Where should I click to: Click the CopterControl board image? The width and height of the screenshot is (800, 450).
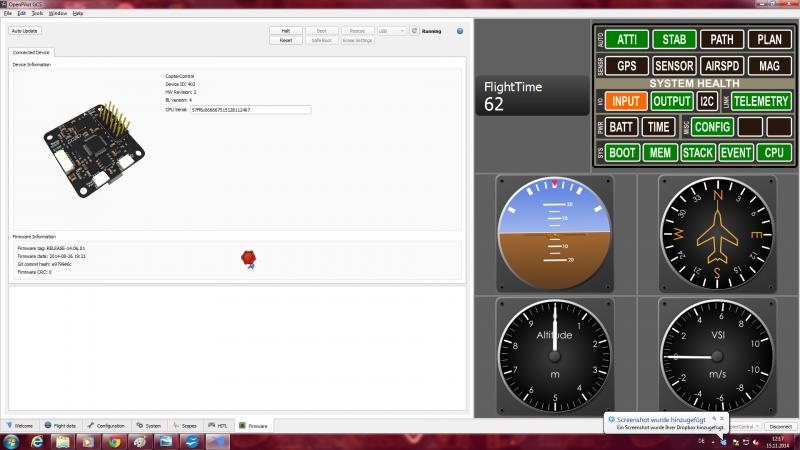click(95, 149)
